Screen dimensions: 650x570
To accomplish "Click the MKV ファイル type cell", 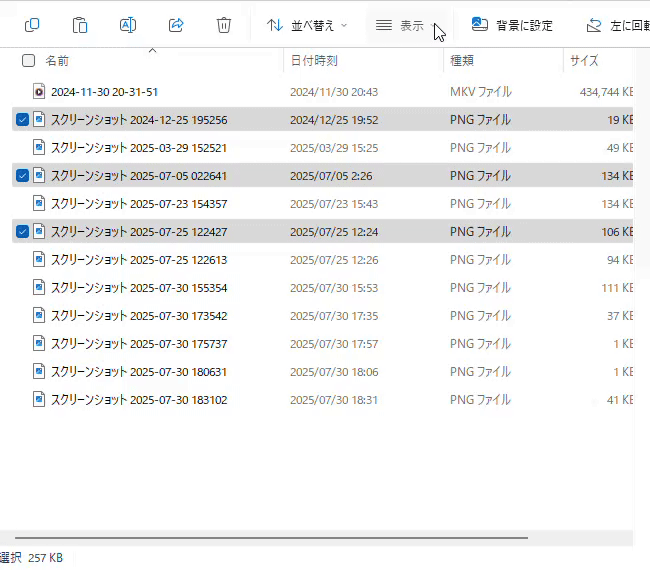I will click(481, 92).
